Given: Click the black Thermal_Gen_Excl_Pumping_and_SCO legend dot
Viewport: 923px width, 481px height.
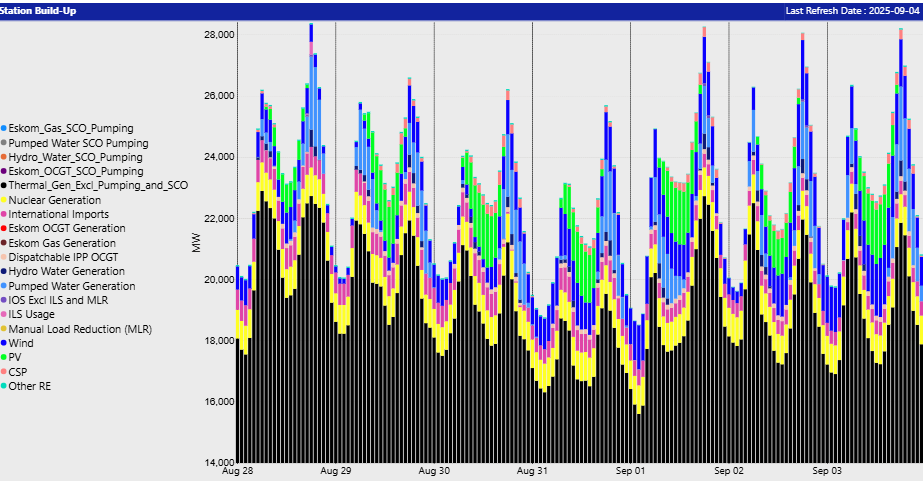Looking at the screenshot, I should point(4,186).
